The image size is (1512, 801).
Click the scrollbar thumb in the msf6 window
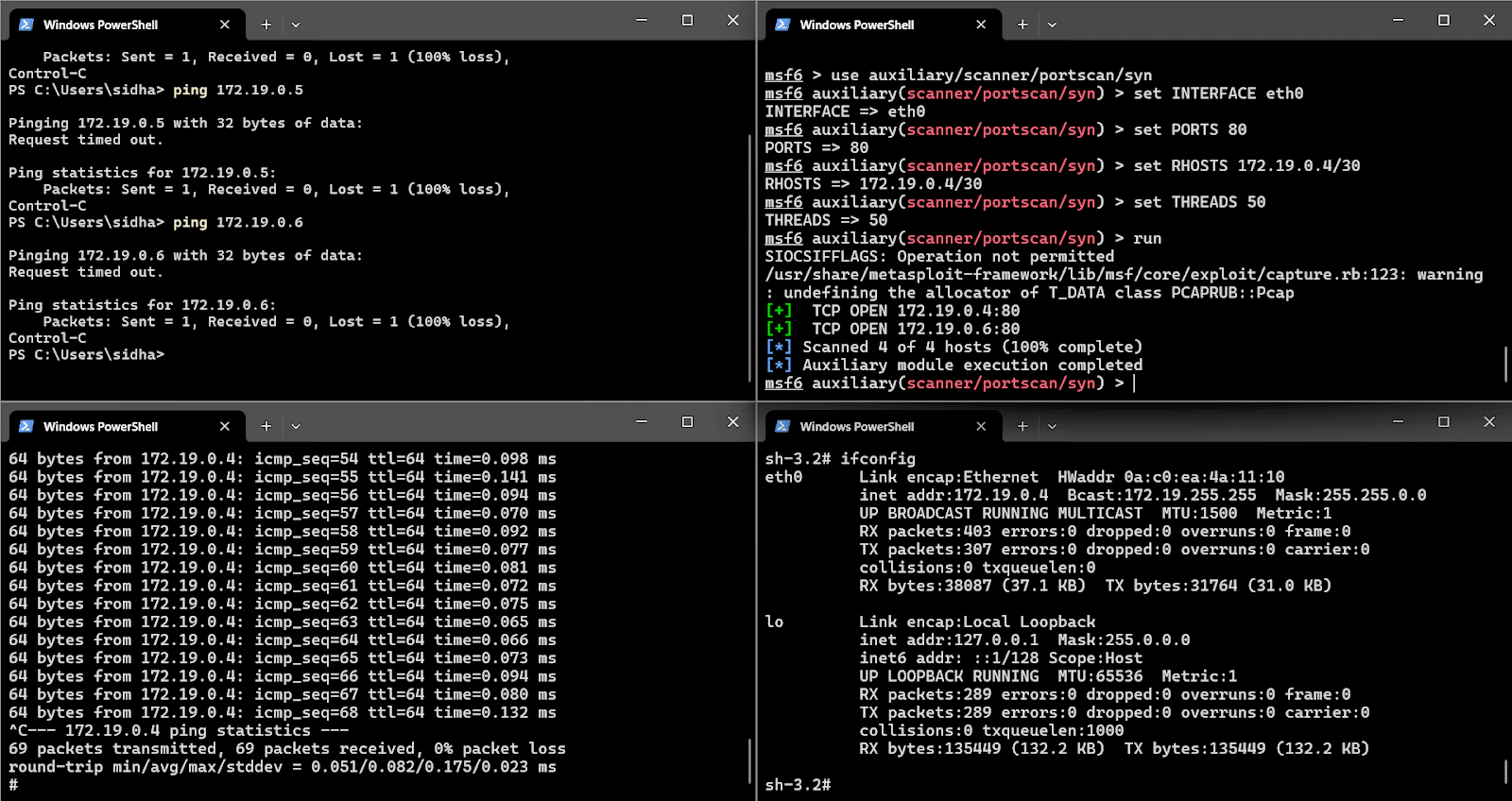(x=1505, y=365)
